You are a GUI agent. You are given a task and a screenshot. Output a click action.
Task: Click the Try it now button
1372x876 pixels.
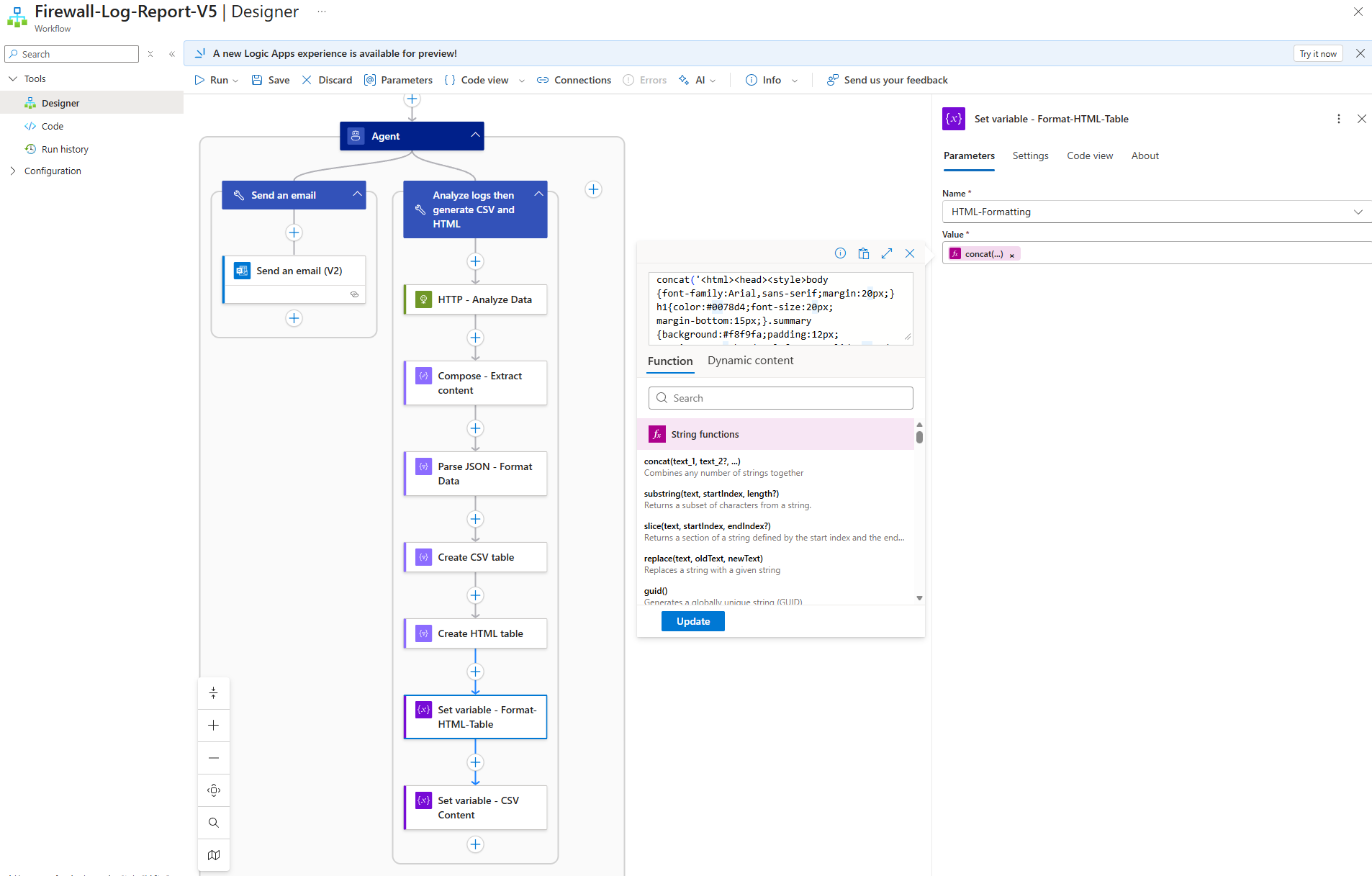(1317, 54)
